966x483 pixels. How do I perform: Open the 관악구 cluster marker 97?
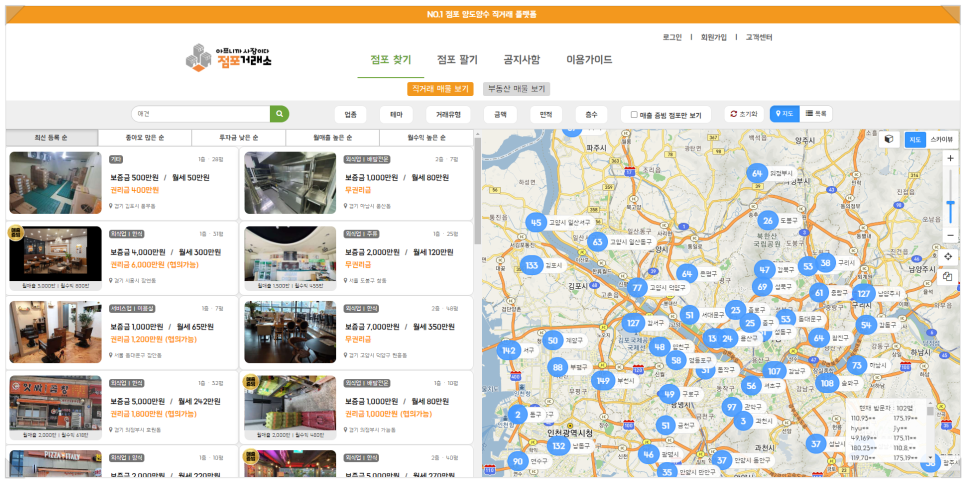click(732, 407)
